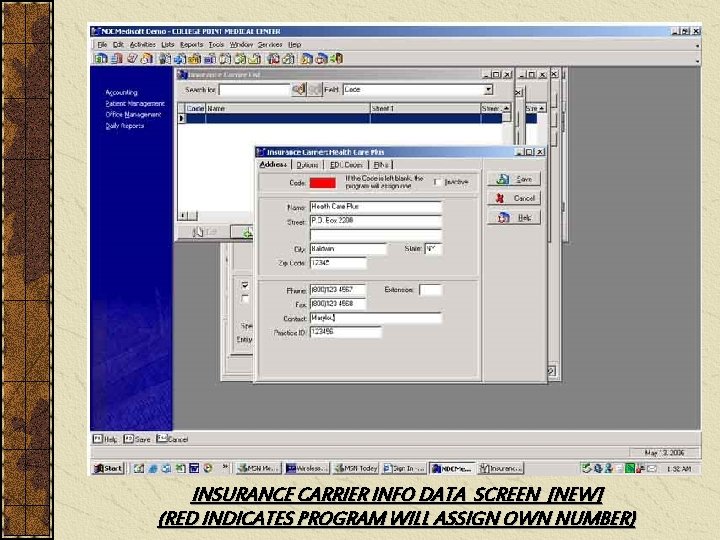
Task: Click green Referring Provider List toolbar icon
Action: (x=240, y=59)
